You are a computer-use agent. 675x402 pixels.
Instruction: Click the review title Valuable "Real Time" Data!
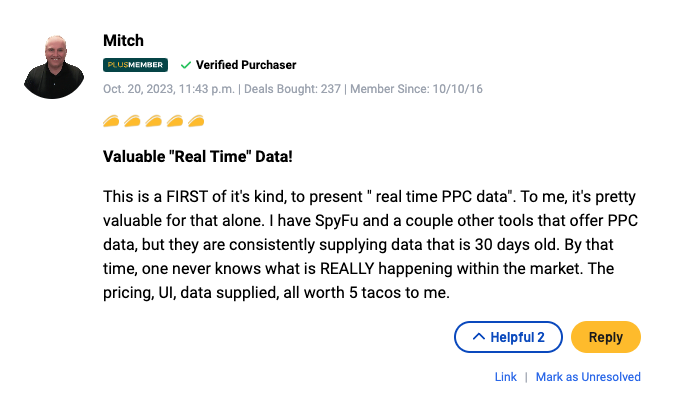tap(198, 157)
